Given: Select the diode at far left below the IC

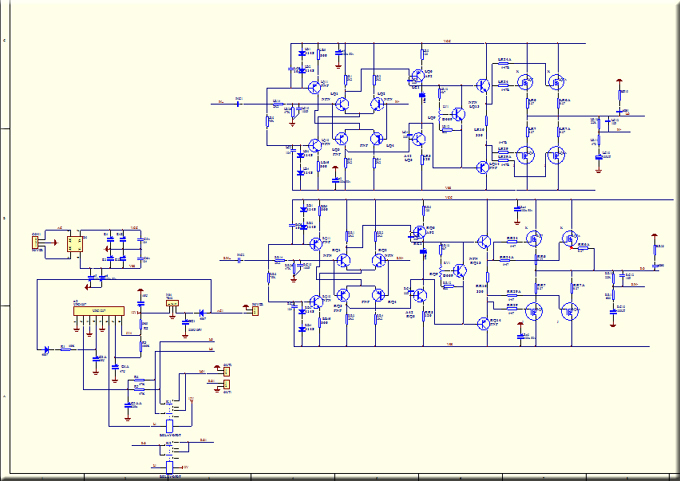Looking at the screenshot, I should 48,350.
